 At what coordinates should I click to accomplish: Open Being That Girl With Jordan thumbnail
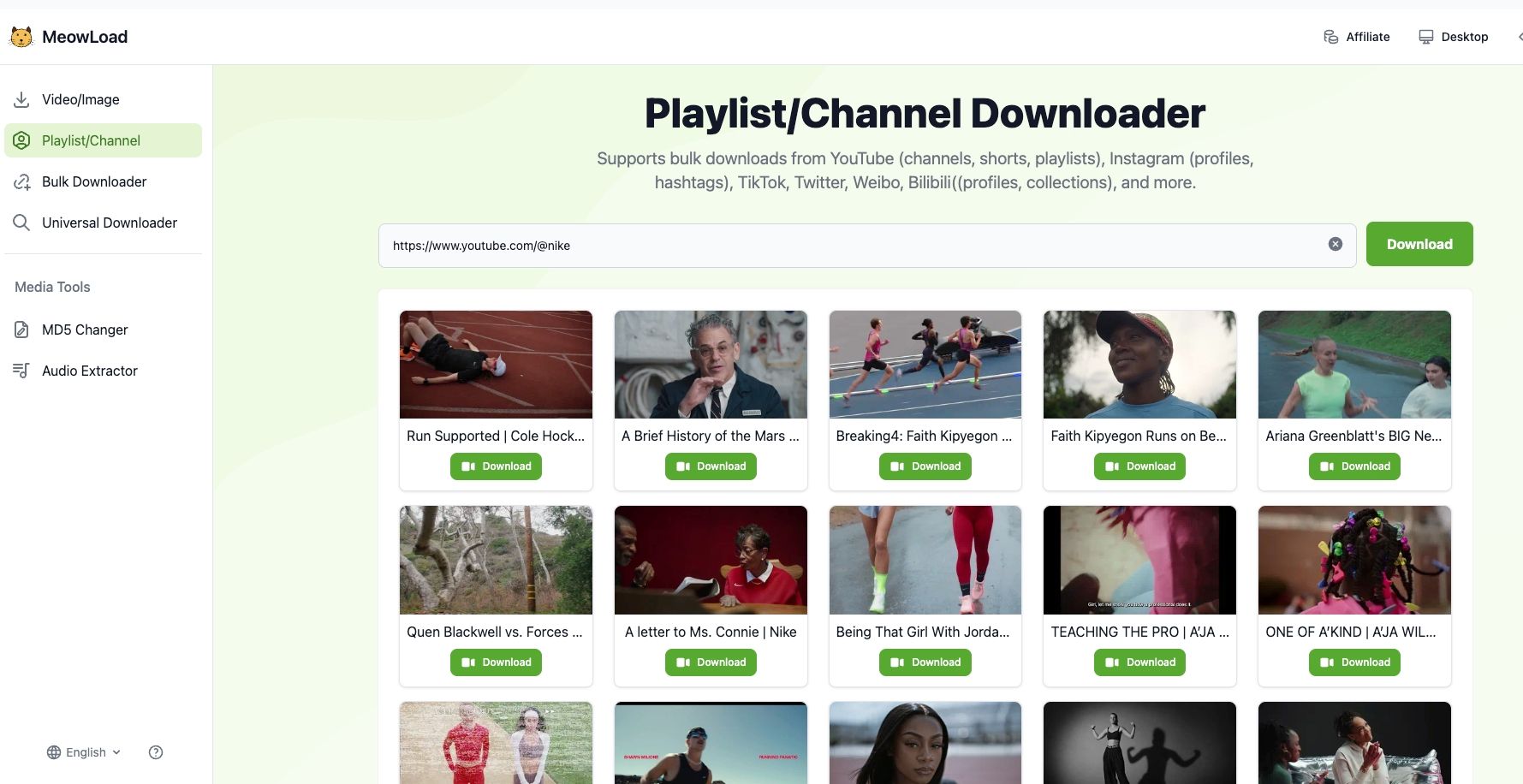pyautogui.click(x=925, y=560)
